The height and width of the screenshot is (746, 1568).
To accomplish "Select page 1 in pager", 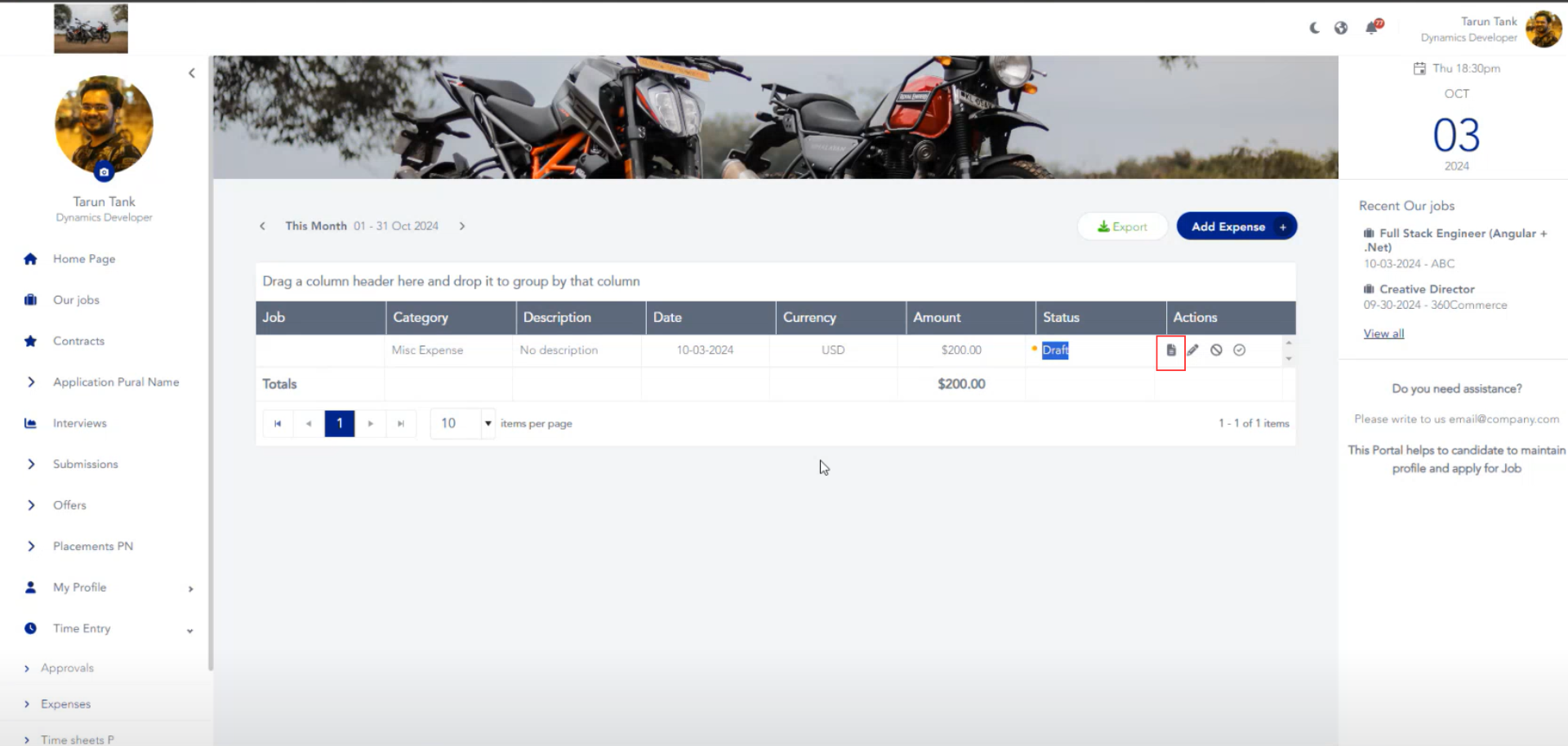I will (x=340, y=423).
